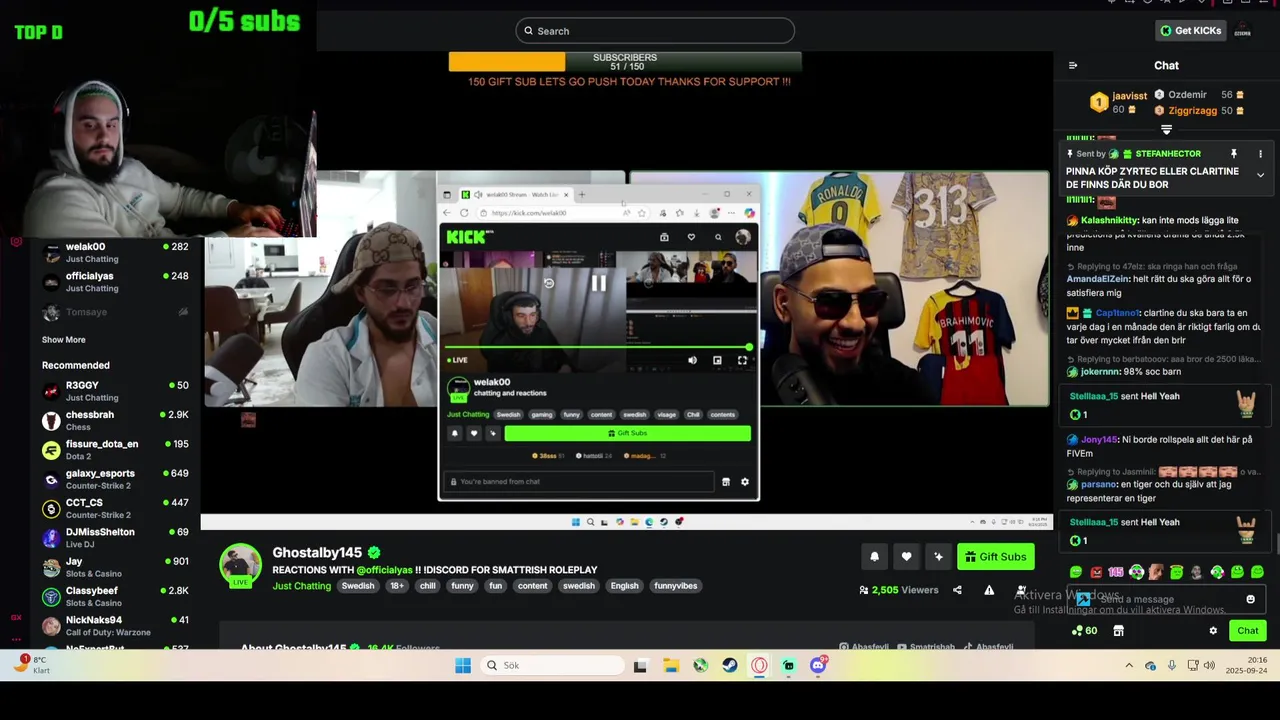1280x720 pixels.
Task: Open officialyas channel in sidebar
Action: [x=115, y=282]
